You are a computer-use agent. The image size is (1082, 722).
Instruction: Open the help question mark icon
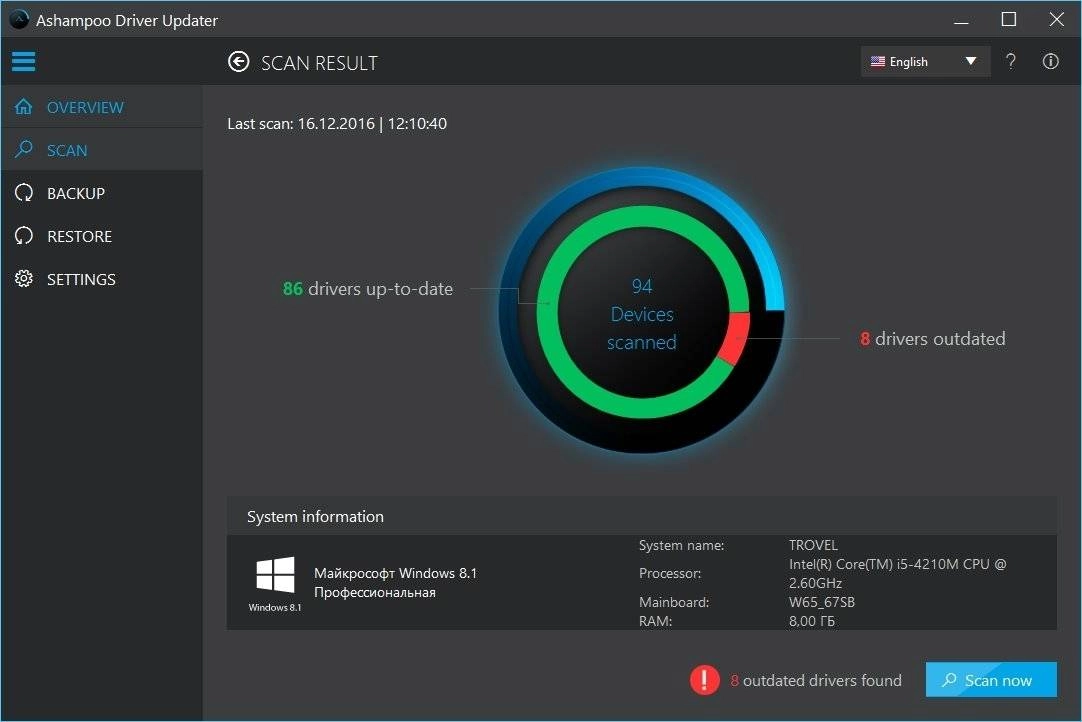point(1010,61)
